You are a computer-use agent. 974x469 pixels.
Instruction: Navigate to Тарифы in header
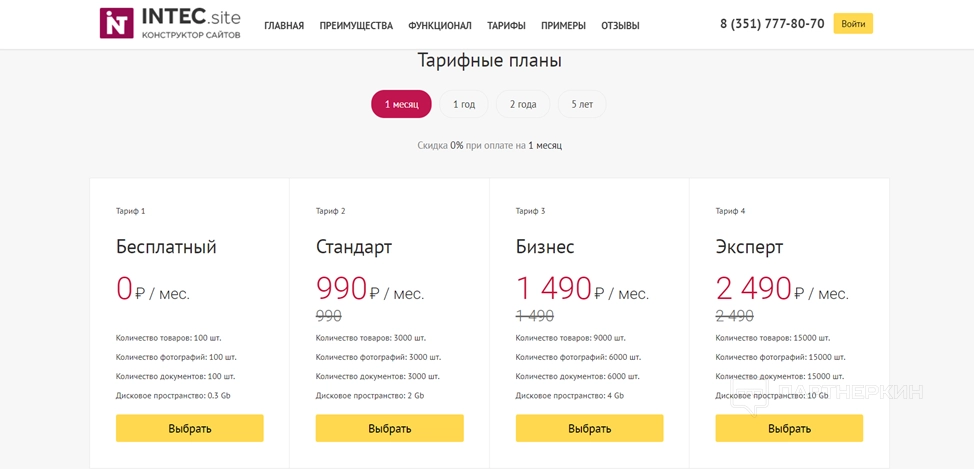click(x=506, y=26)
